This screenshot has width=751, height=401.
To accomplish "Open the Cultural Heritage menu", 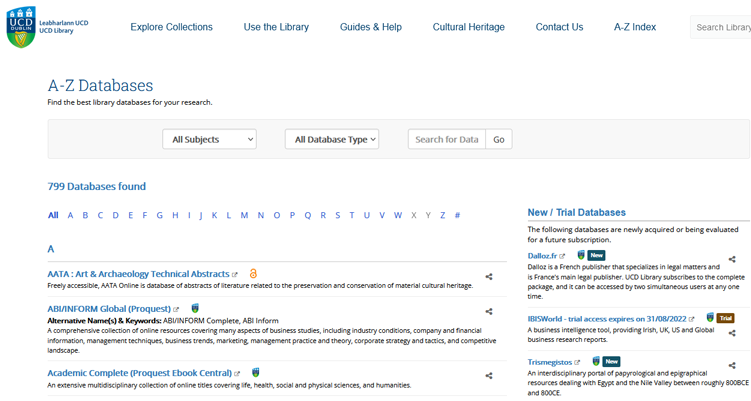I will click(x=468, y=27).
